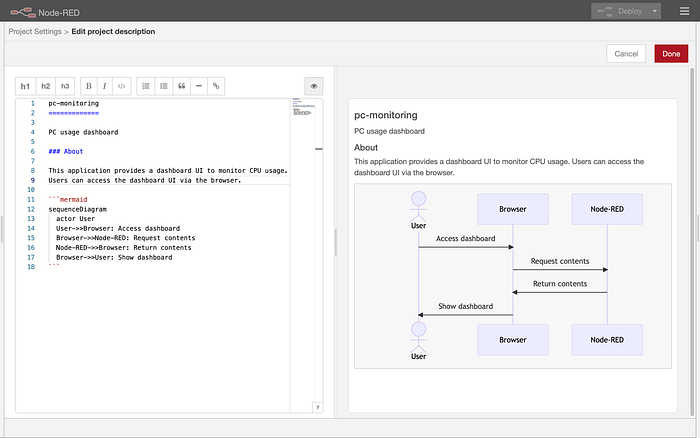Click the editor minimap overview

coord(303,107)
